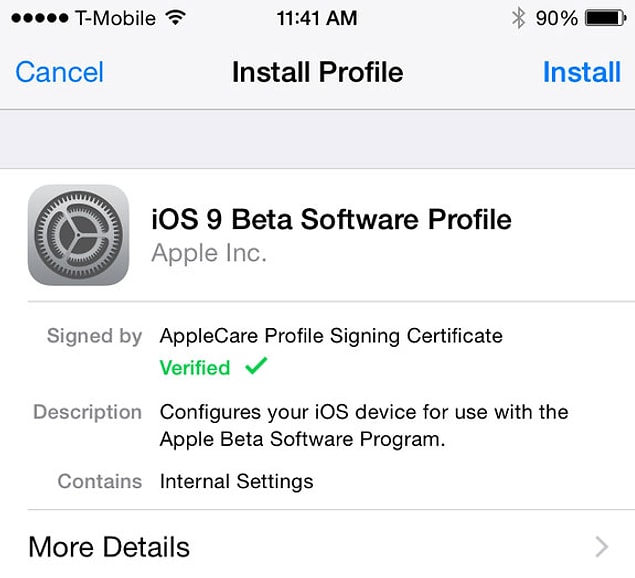Tap the T-Mobile carrier label
This screenshot has width=635, height=578.
click(x=115, y=18)
